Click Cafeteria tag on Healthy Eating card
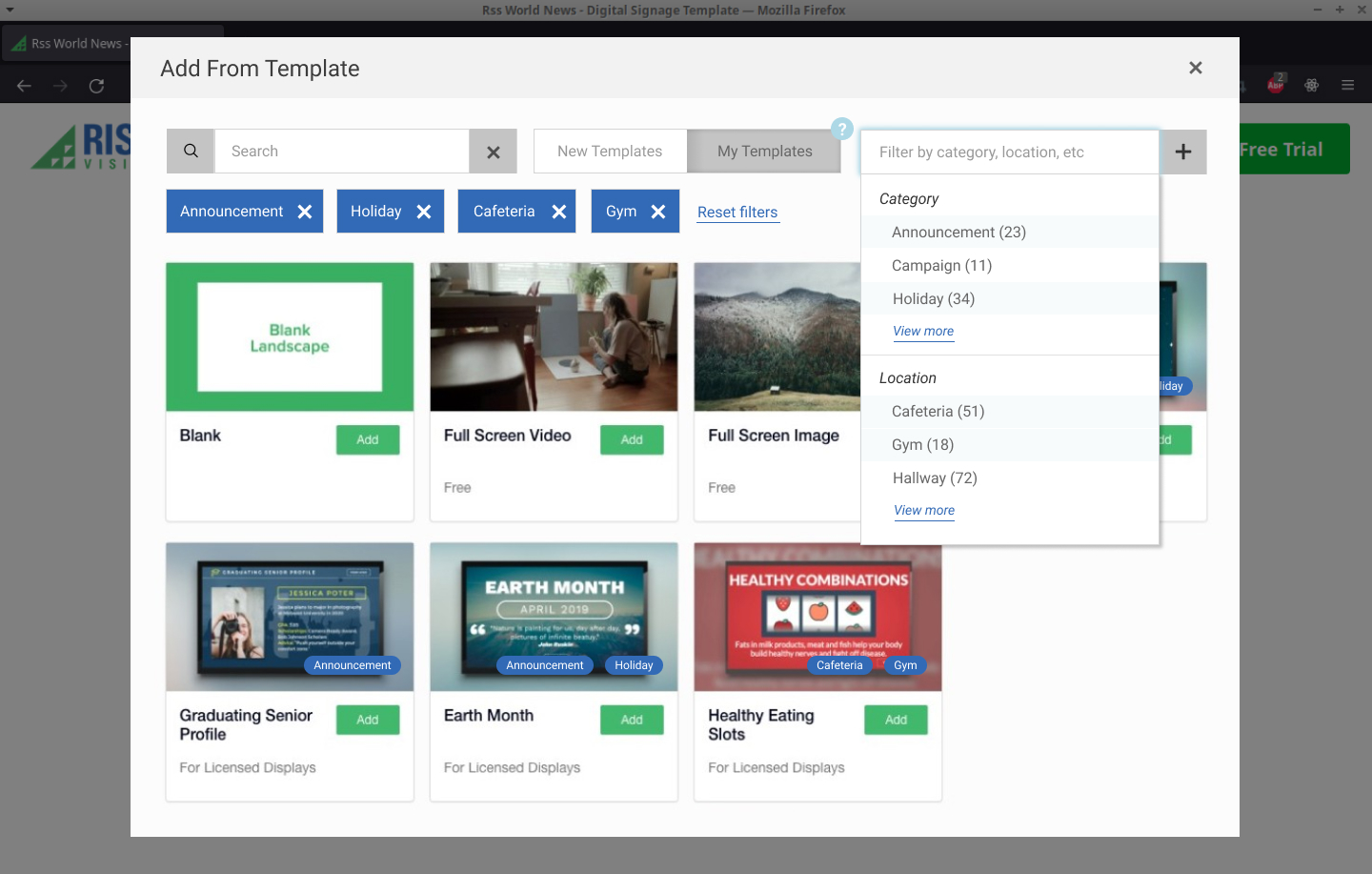Image resolution: width=1372 pixels, height=874 pixels. point(839,665)
